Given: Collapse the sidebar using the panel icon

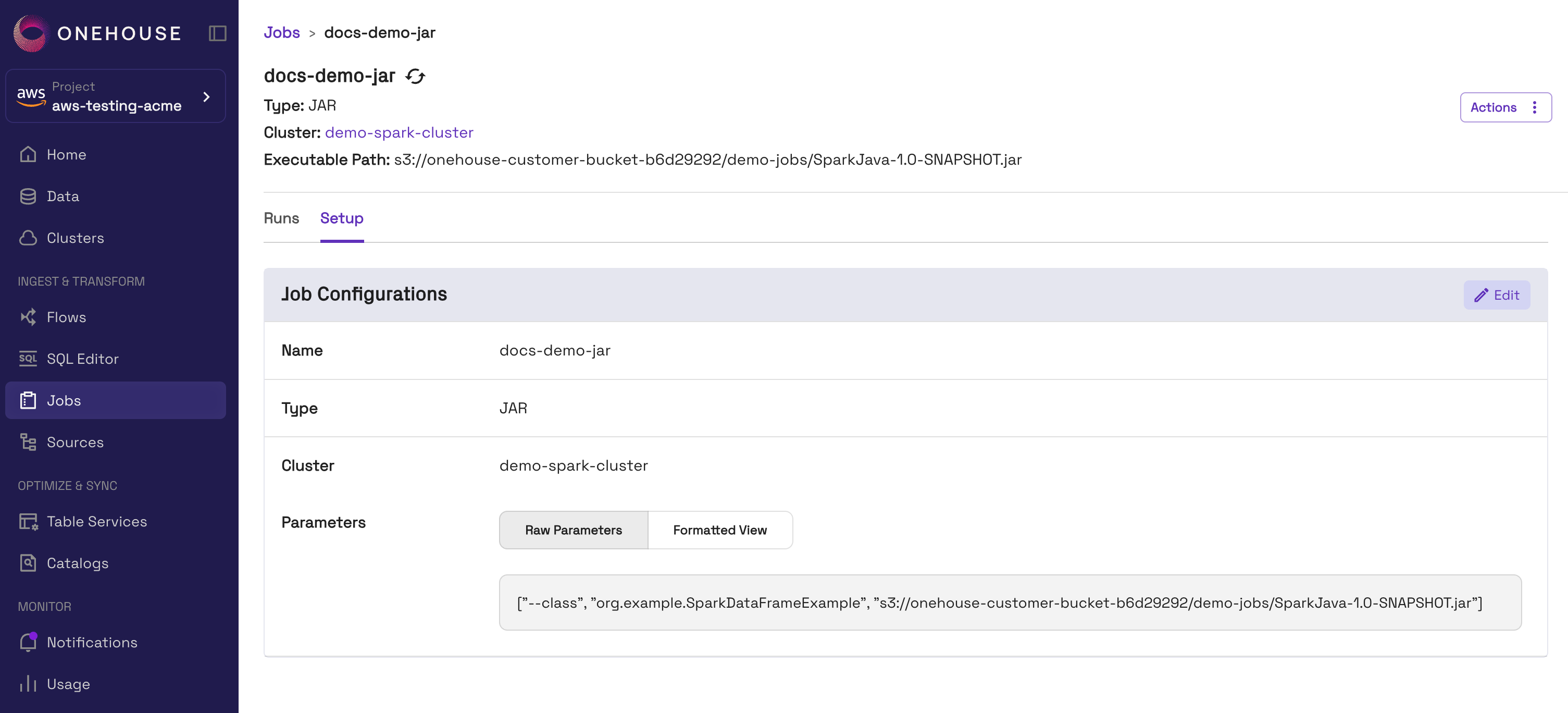Looking at the screenshot, I should point(217,33).
